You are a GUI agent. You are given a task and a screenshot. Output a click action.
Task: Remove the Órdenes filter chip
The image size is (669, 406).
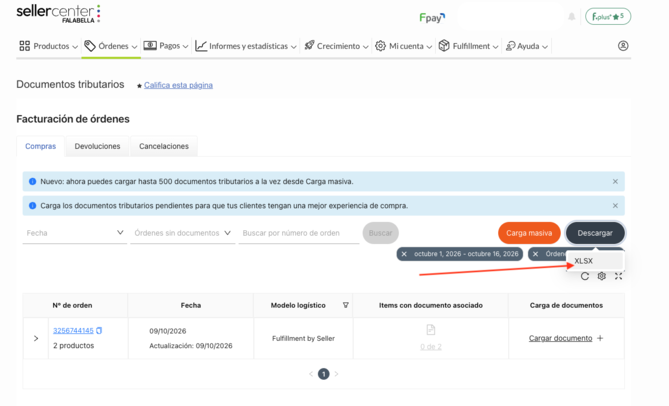(x=535, y=254)
